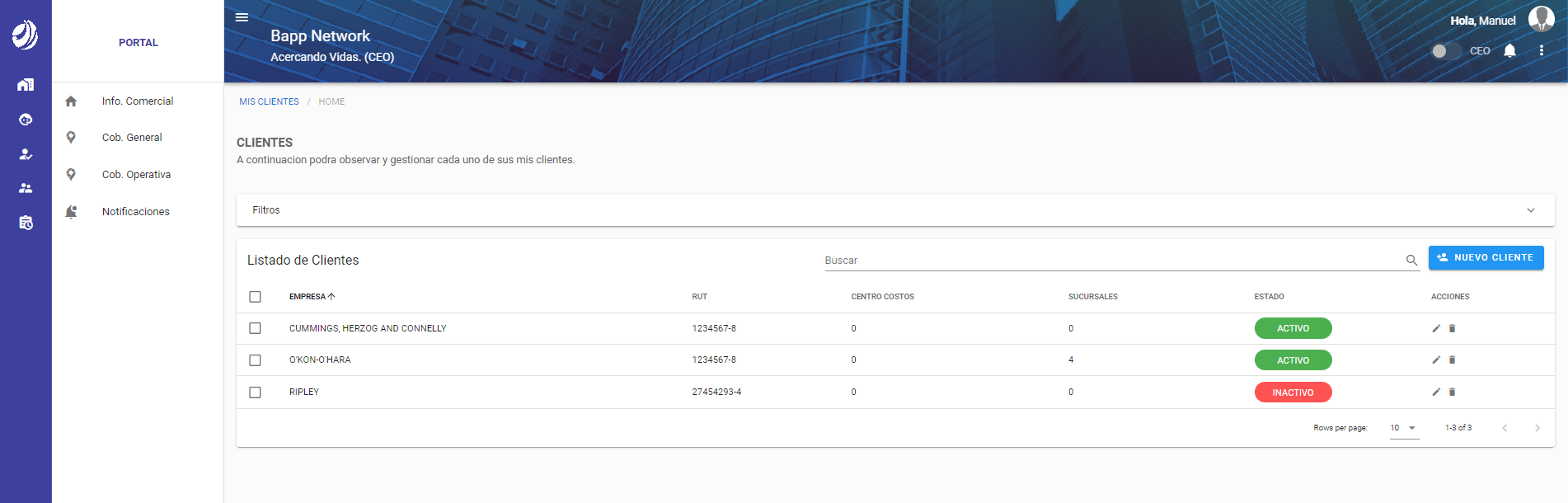The image size is (1568, 503).
Task: Open Cob. Operativa menu item
Action: click(x=136, y=175)
